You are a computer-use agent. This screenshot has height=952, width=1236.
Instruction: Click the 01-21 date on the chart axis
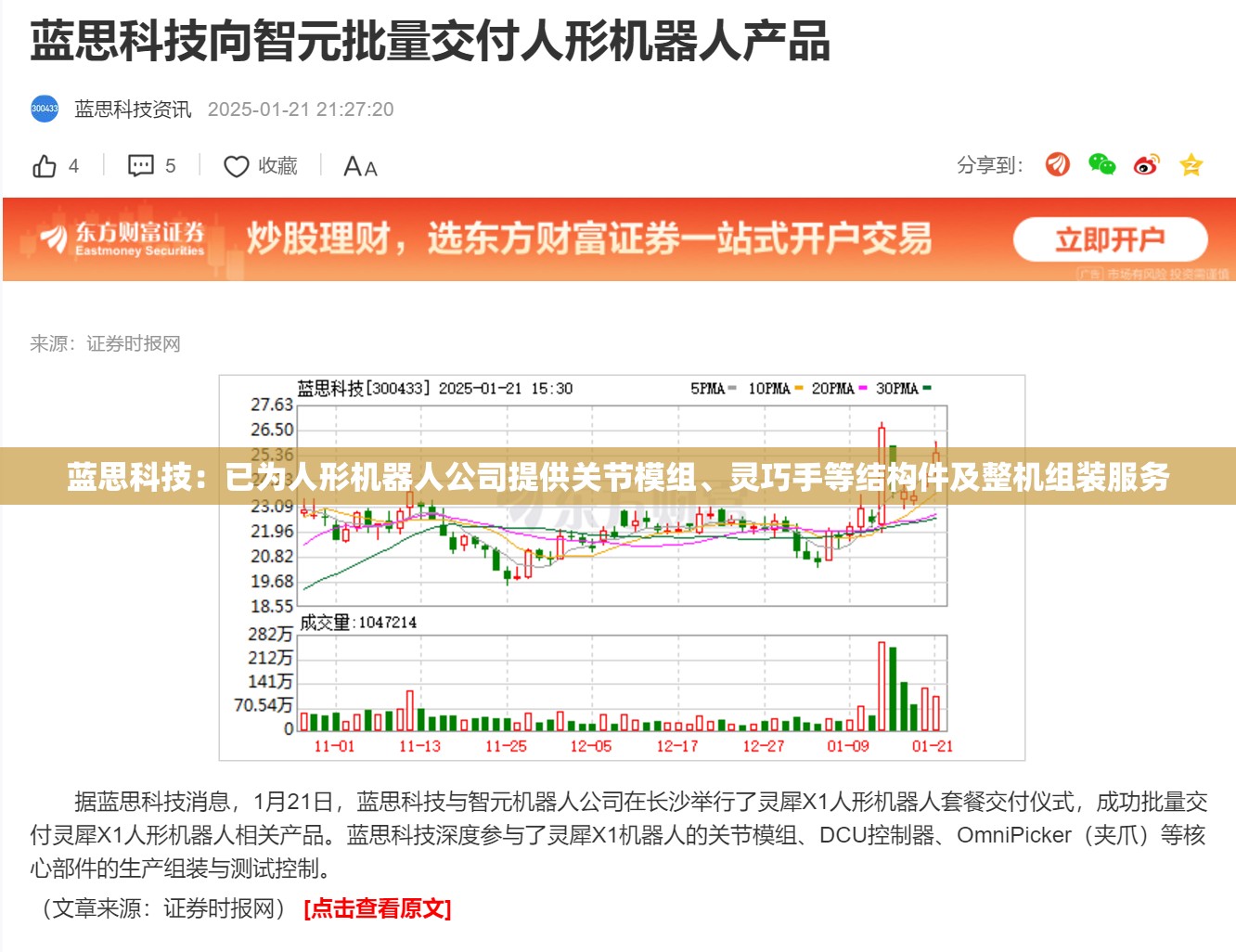coord(932,746)
